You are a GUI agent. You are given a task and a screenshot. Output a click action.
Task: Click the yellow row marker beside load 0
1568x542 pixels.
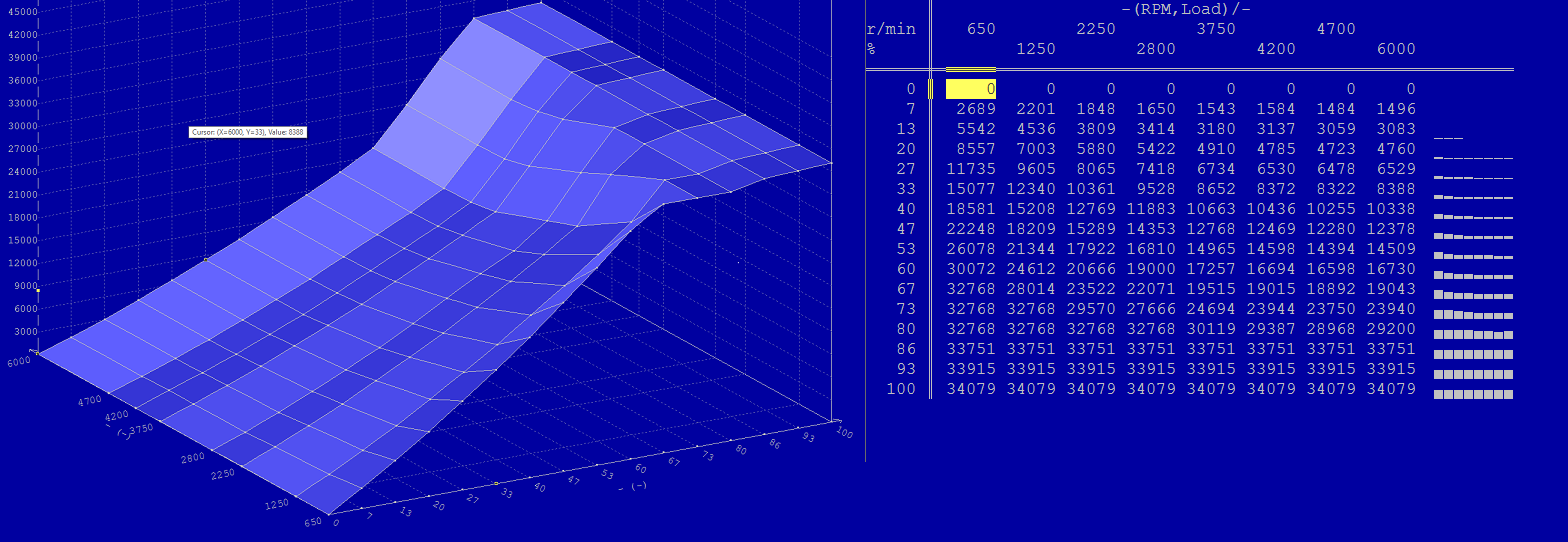pyautogui.click(x=930, y=89)
